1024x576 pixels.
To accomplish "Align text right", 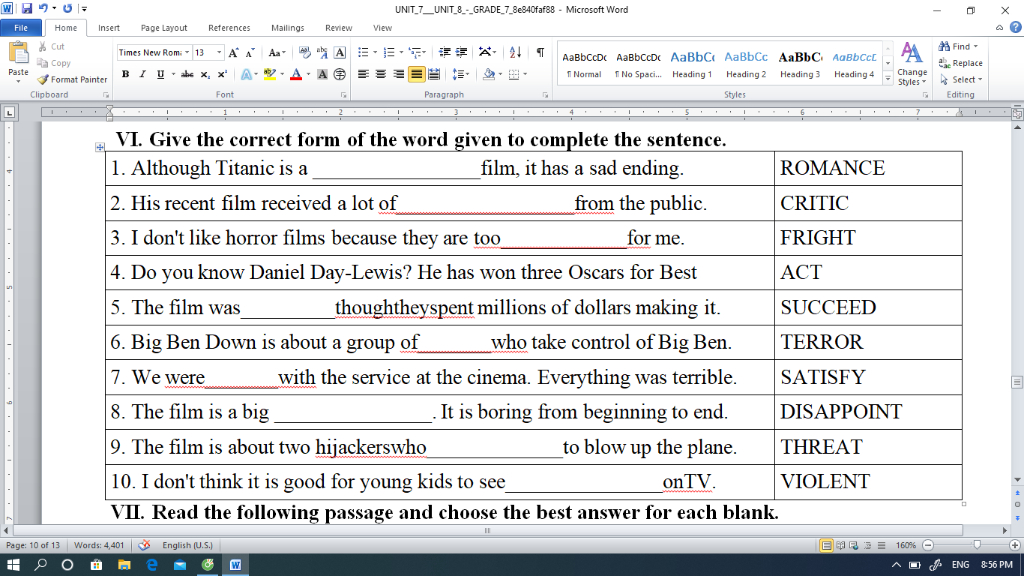I will pyautogui.click(x=398, y=74).
